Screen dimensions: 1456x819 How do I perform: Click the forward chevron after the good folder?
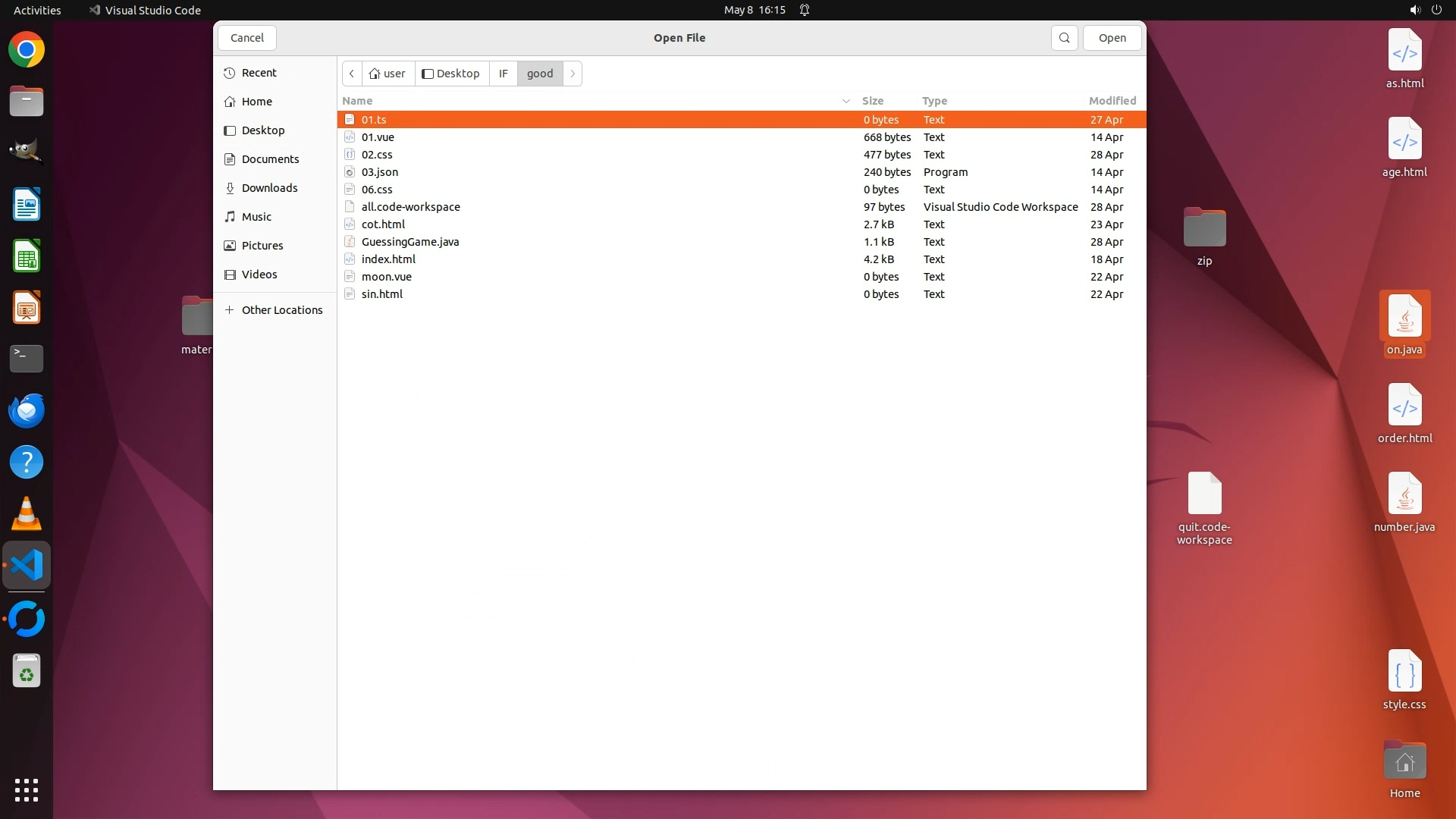click(573, 74)
